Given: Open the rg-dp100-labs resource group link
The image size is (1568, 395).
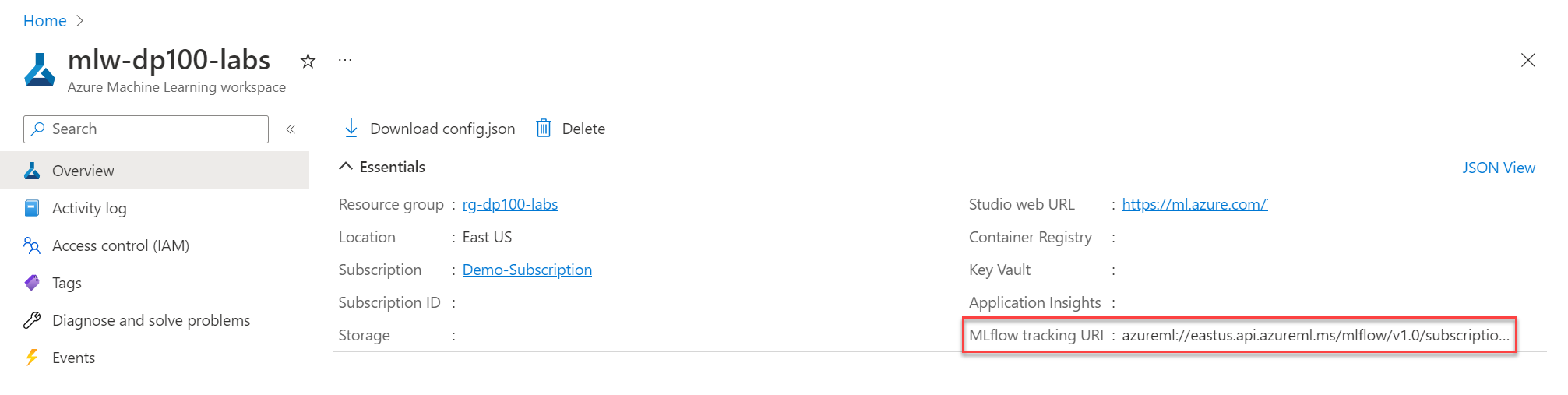Looking at the screenshot, I should 510,204.
